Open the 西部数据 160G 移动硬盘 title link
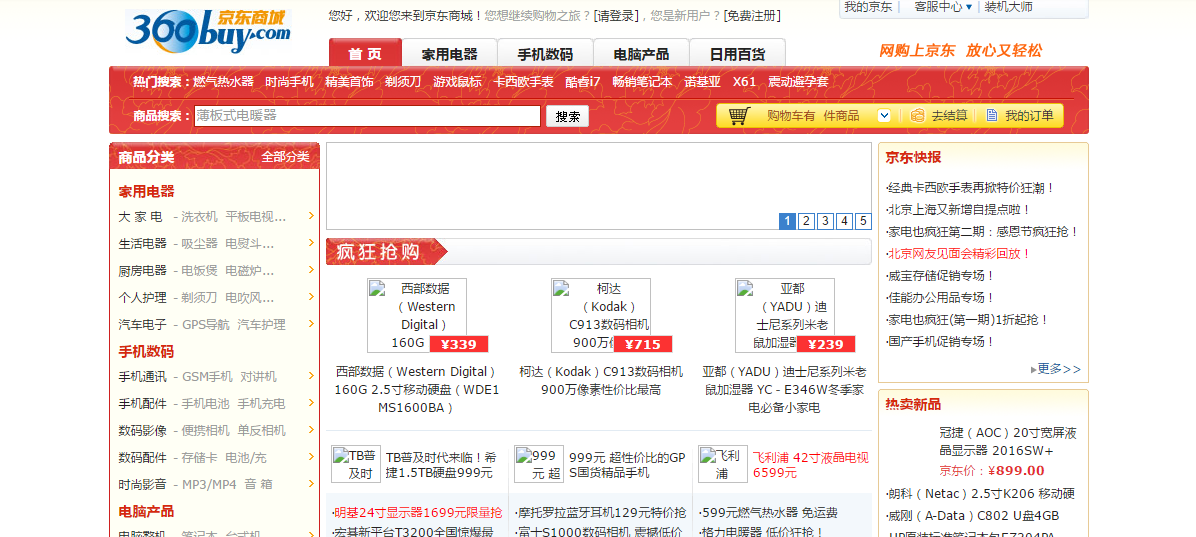Screen dimensions: 1196x537 click(x=417, y=390)
